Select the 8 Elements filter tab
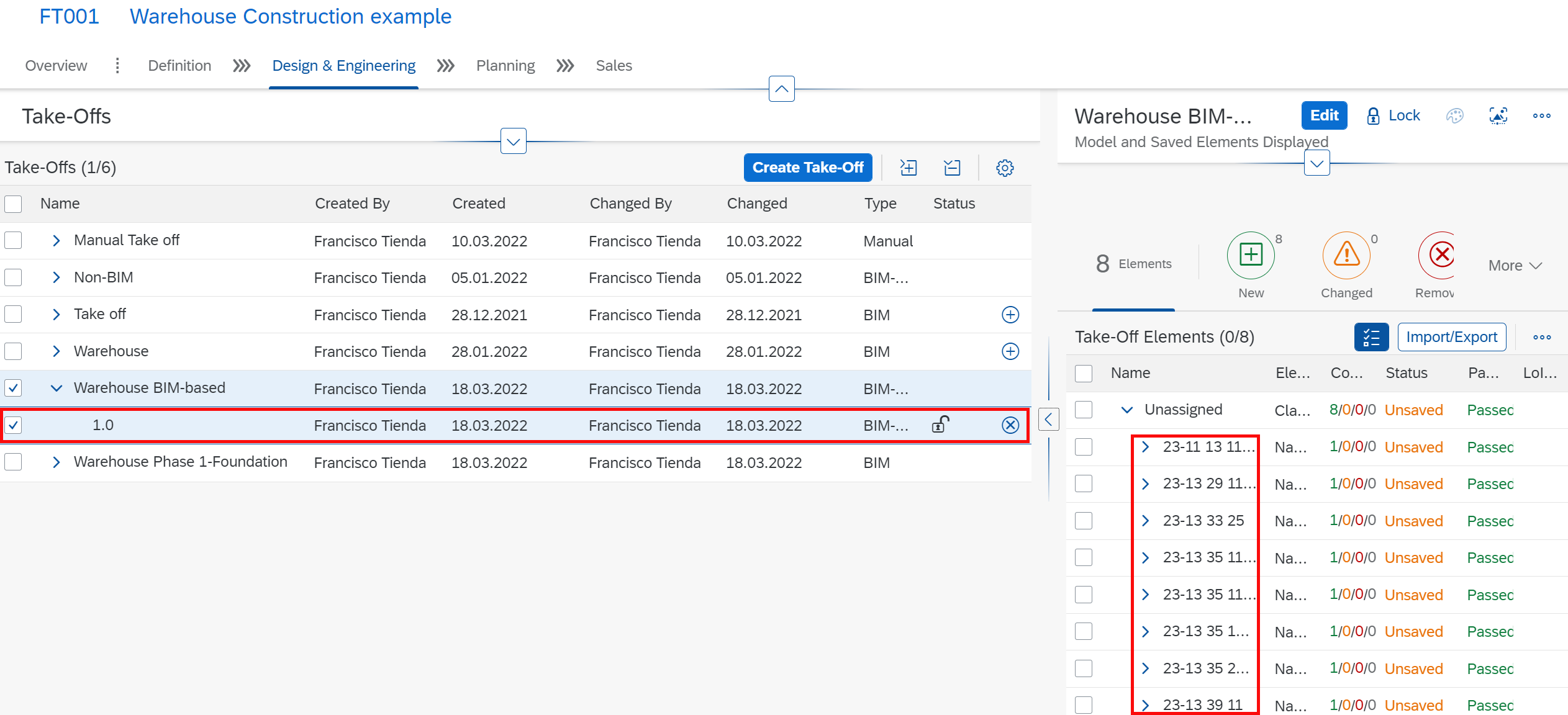The image size is (1568, 715). point(1133,264)
